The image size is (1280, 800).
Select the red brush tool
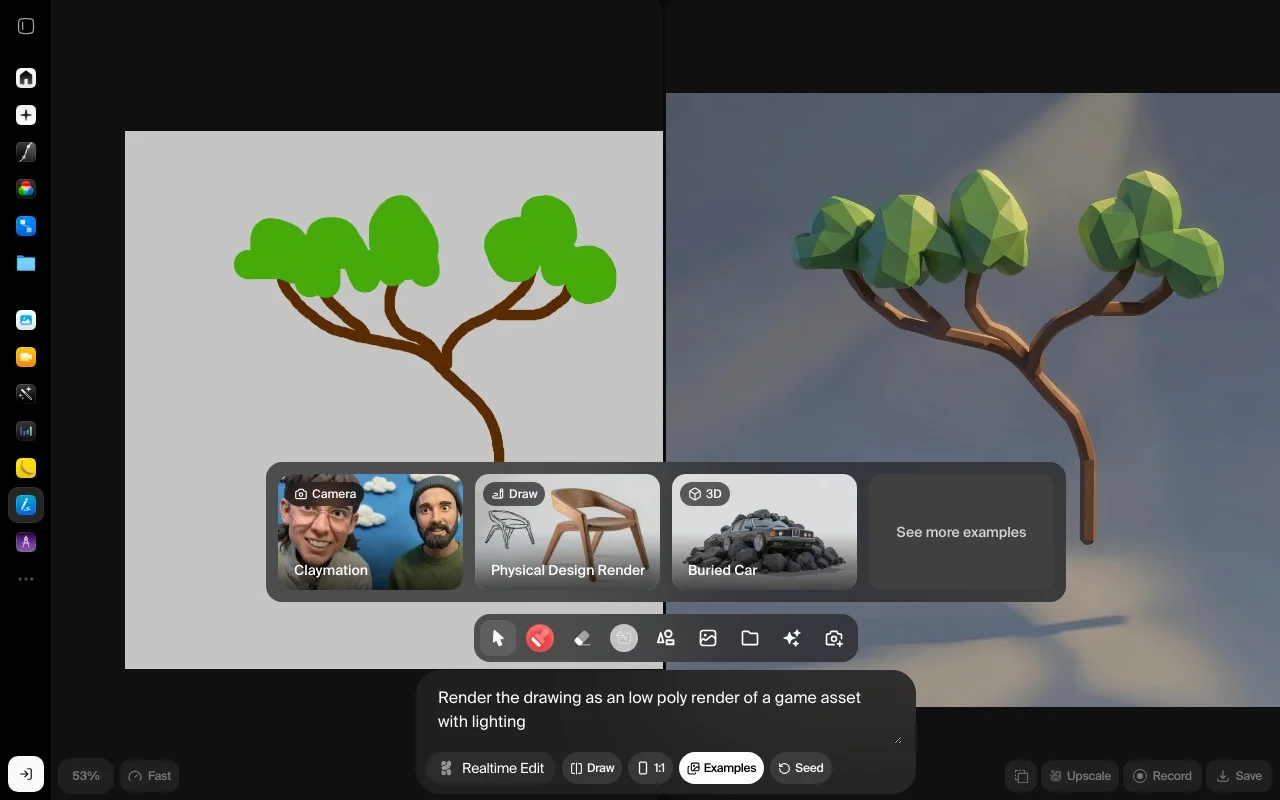pos(540,638)
